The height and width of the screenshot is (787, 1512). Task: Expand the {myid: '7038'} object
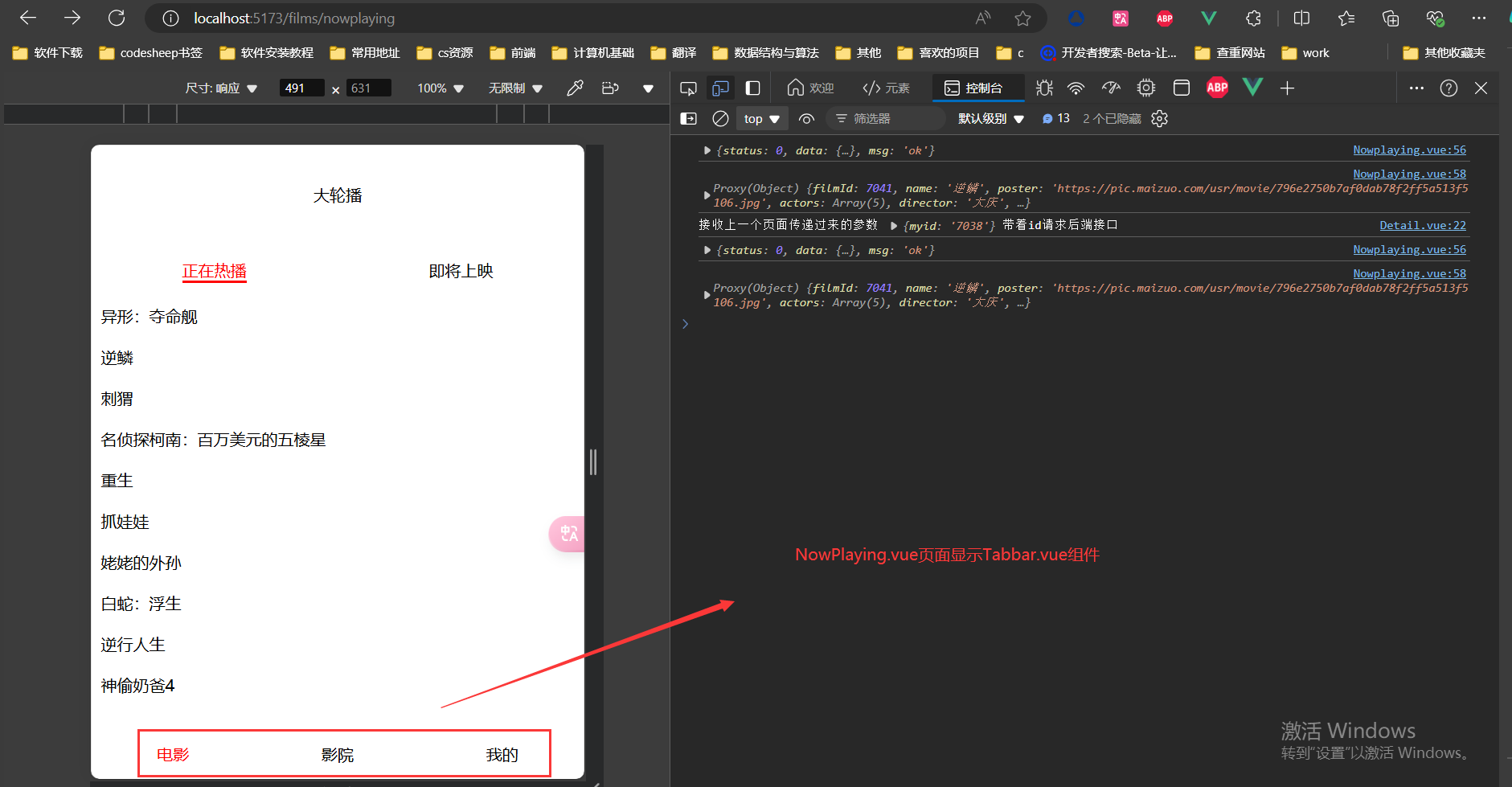tap(893, 226)
